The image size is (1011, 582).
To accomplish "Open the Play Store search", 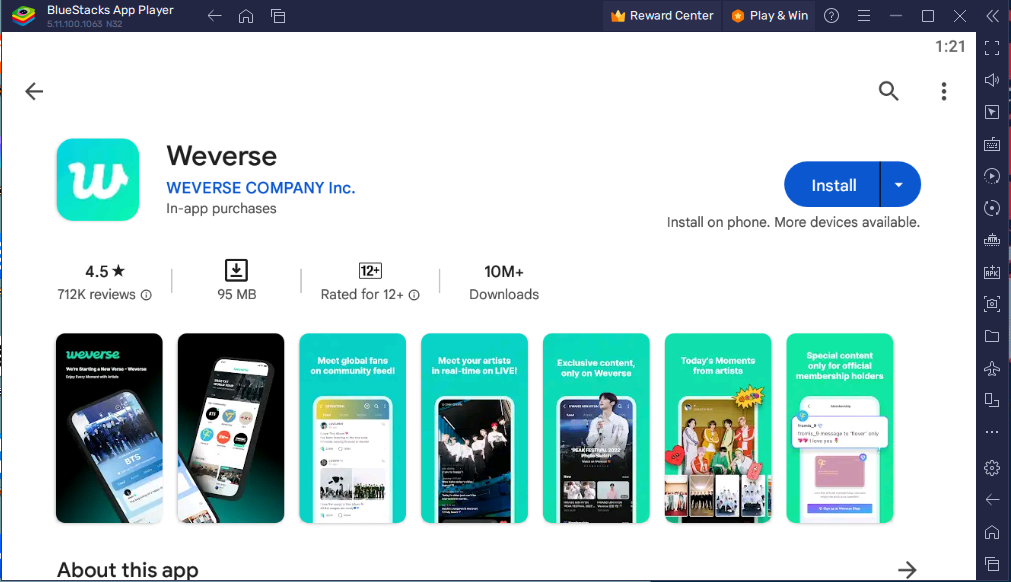I will (x=888, y=91).
